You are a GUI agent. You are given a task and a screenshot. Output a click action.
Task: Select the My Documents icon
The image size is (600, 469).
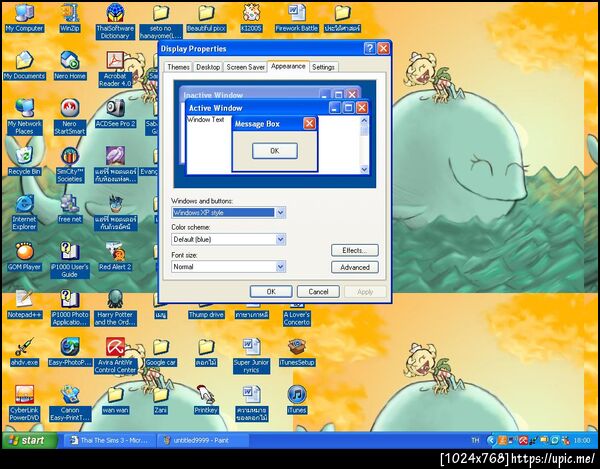pos(24,66)
